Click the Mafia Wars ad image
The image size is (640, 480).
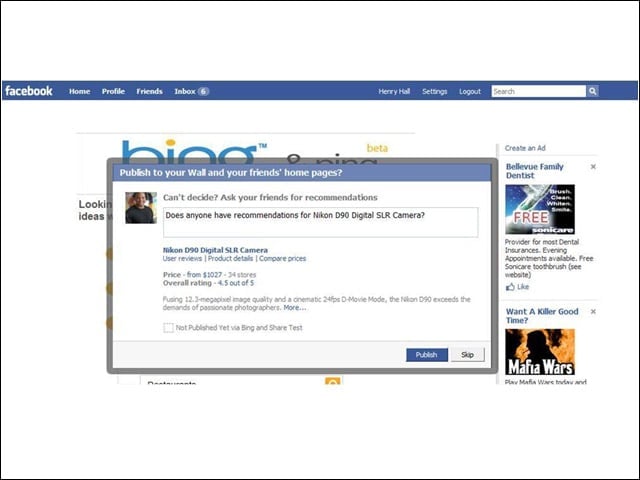[x=540, y=352]
